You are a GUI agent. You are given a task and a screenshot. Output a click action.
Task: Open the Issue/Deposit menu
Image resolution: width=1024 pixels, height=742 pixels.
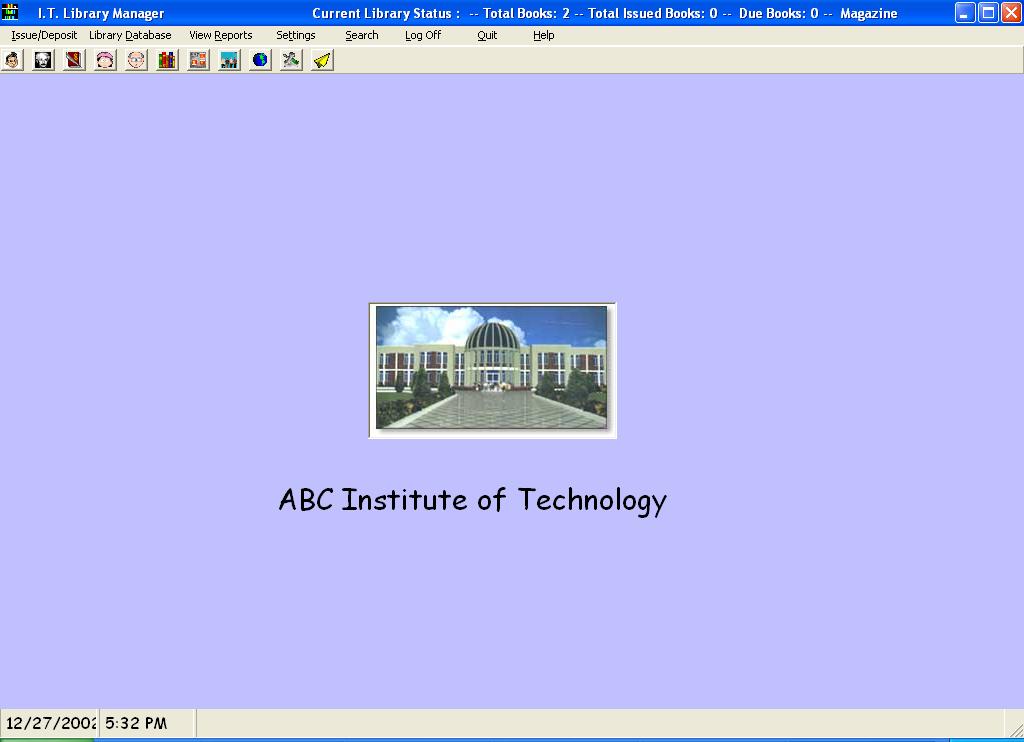tap(44, 35)
